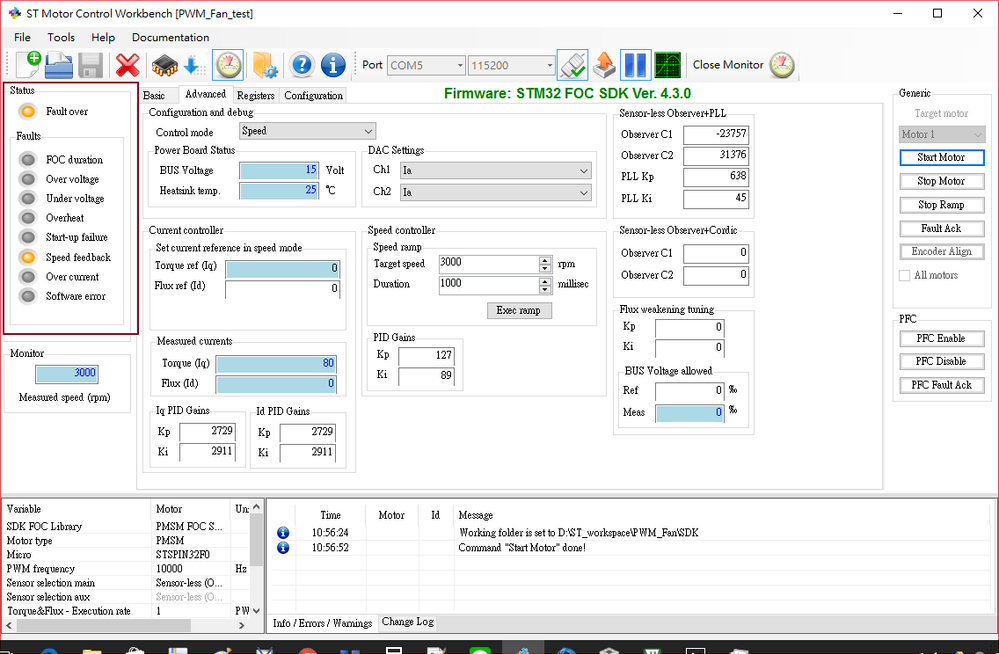Open the DAC Ch1 dropdown

(x=496, y=171)
